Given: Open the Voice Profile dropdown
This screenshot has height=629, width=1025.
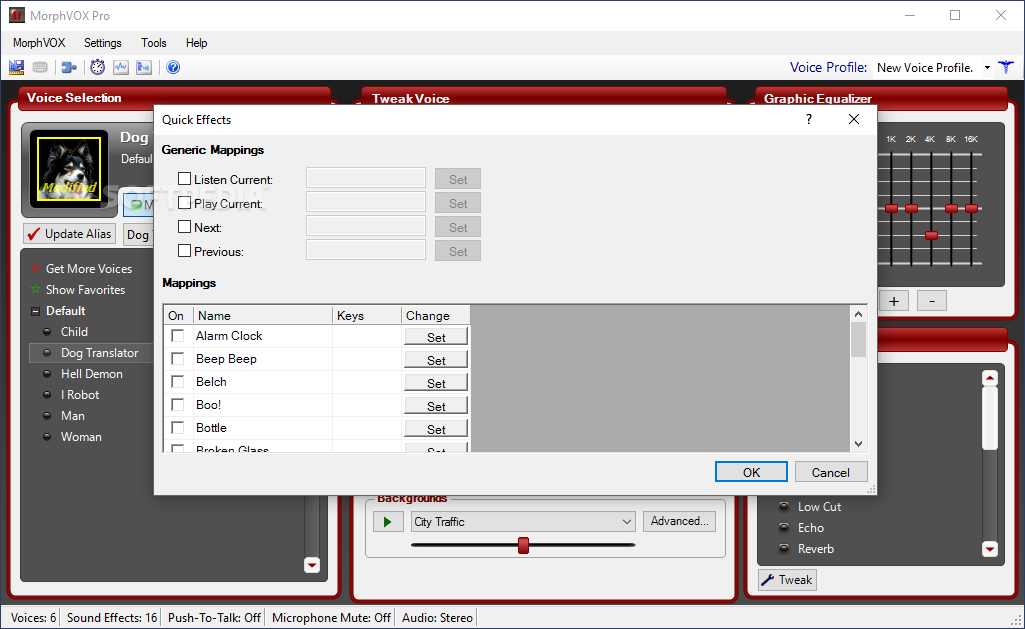Looking at the screenshot, I should (987, 67).
